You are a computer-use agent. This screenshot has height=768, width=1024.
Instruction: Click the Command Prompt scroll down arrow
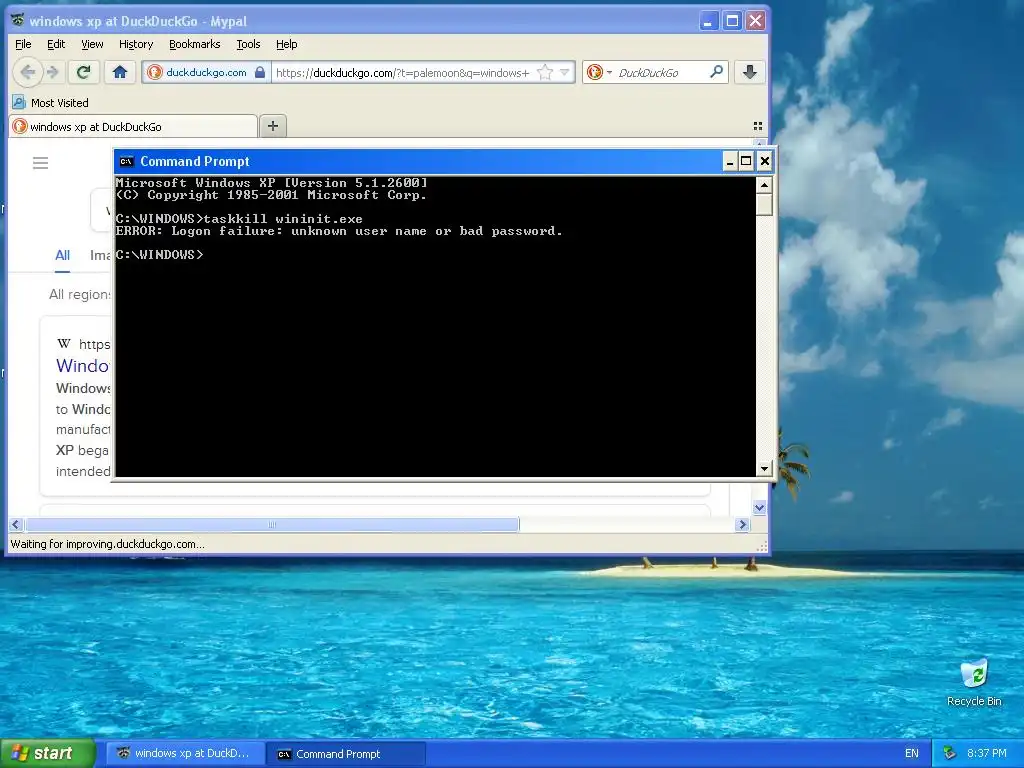(764, 468)
